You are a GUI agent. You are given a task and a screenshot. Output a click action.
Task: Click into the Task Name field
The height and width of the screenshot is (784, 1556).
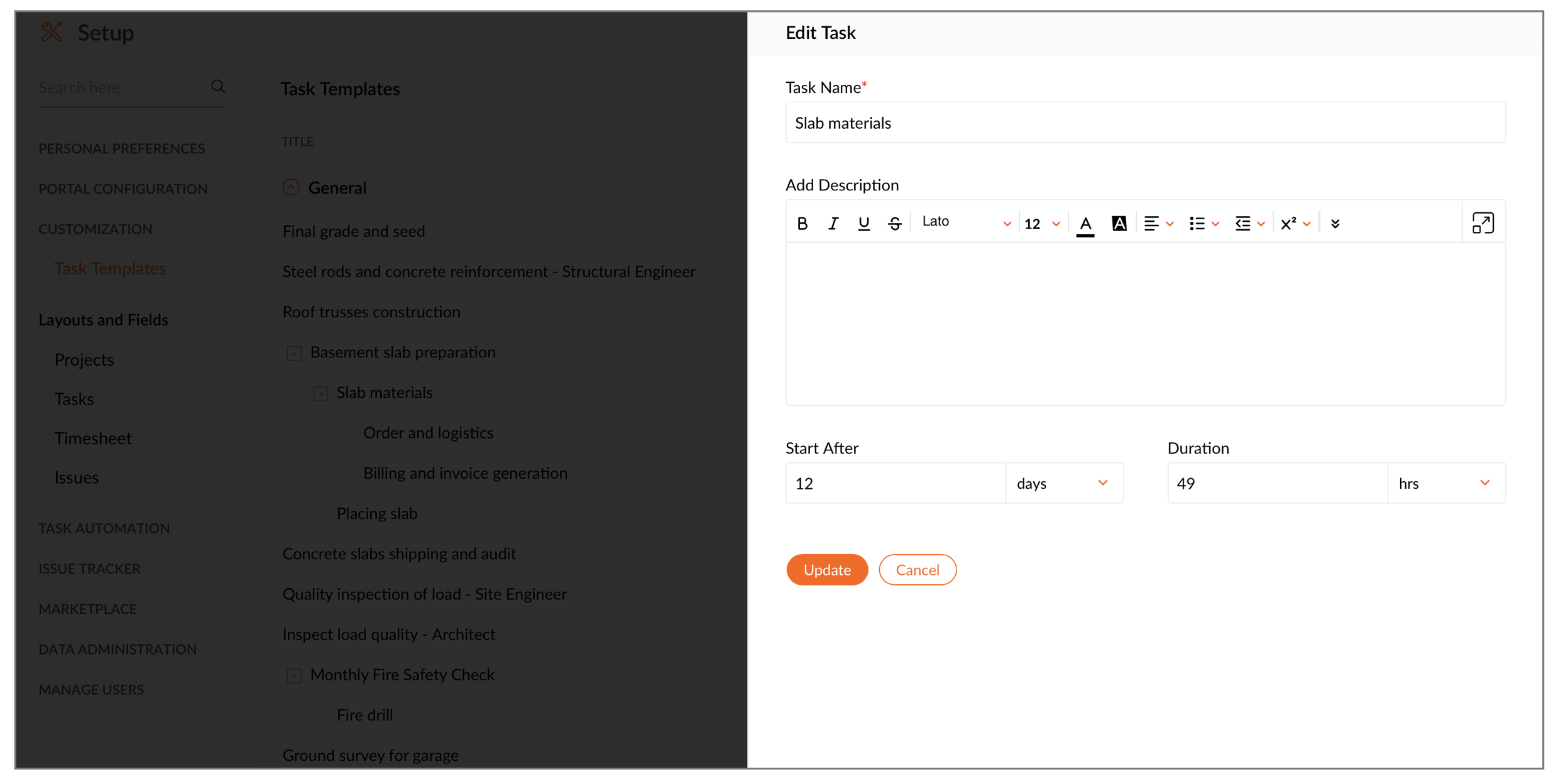(x=1145, y=123)
